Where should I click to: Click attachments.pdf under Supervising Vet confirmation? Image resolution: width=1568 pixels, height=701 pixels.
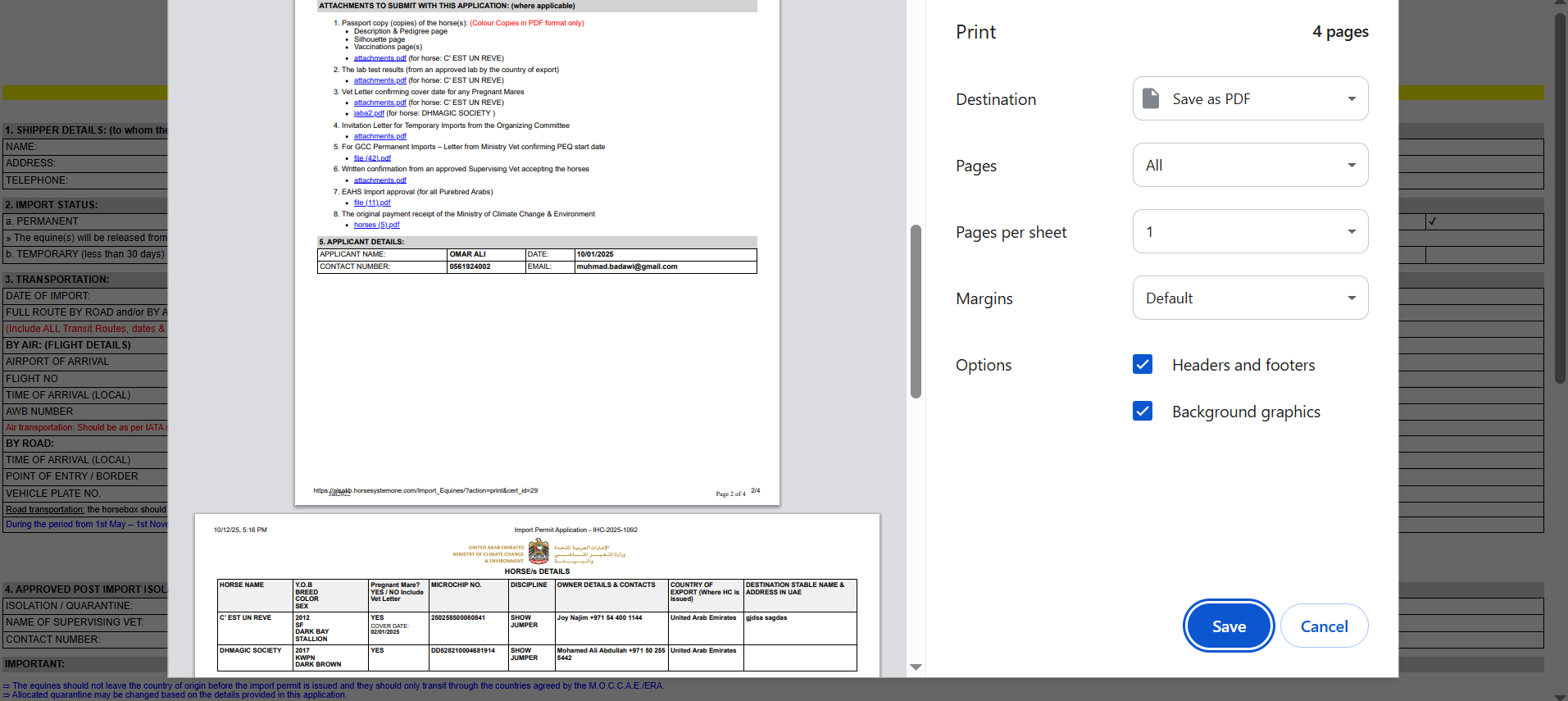(380, 180)
